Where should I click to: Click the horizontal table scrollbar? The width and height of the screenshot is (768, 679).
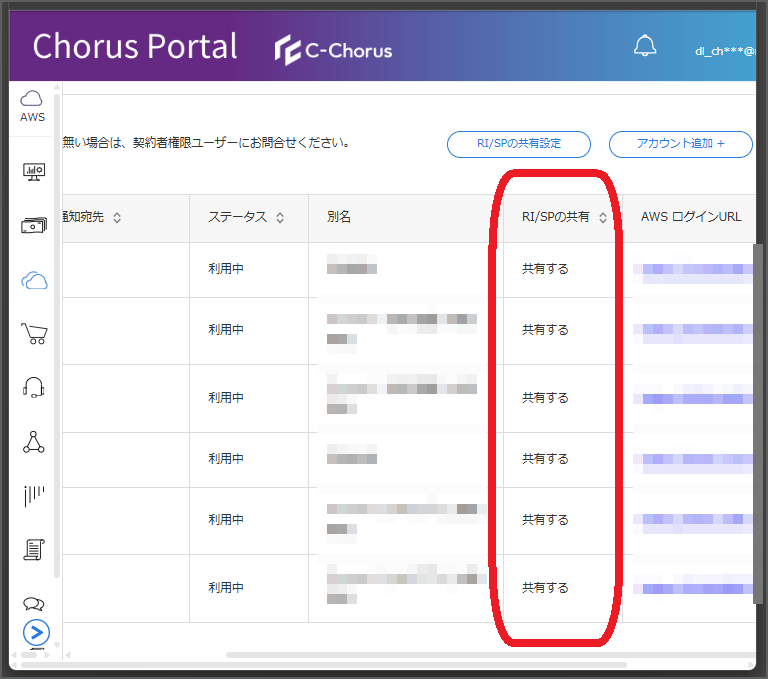point(490,655)
